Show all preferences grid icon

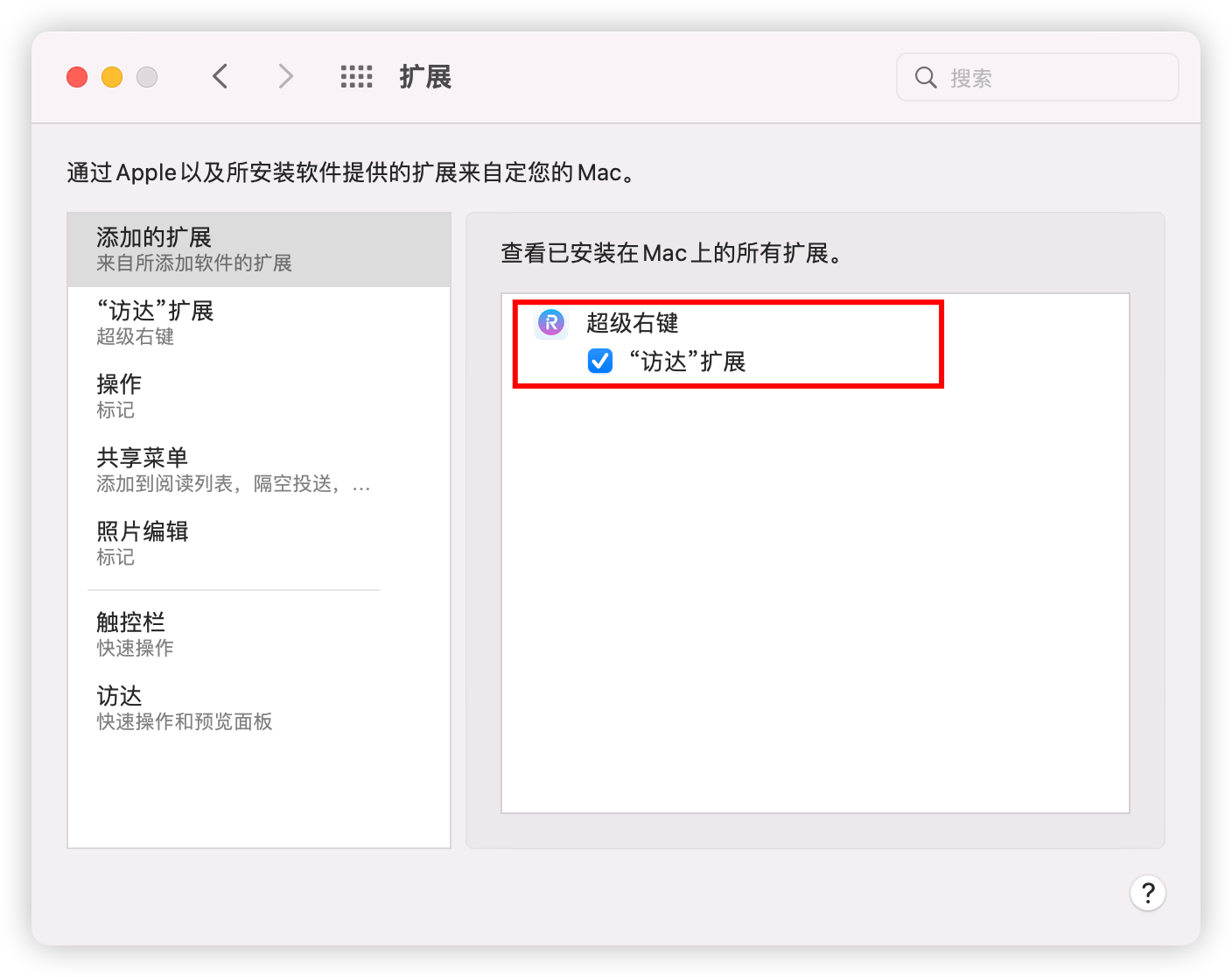click(x=356, y=77)
